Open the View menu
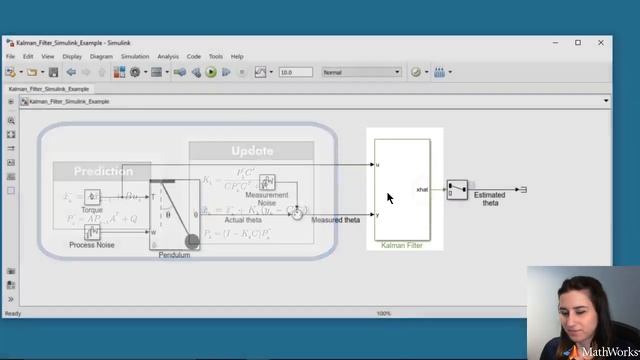 point(48,56)
